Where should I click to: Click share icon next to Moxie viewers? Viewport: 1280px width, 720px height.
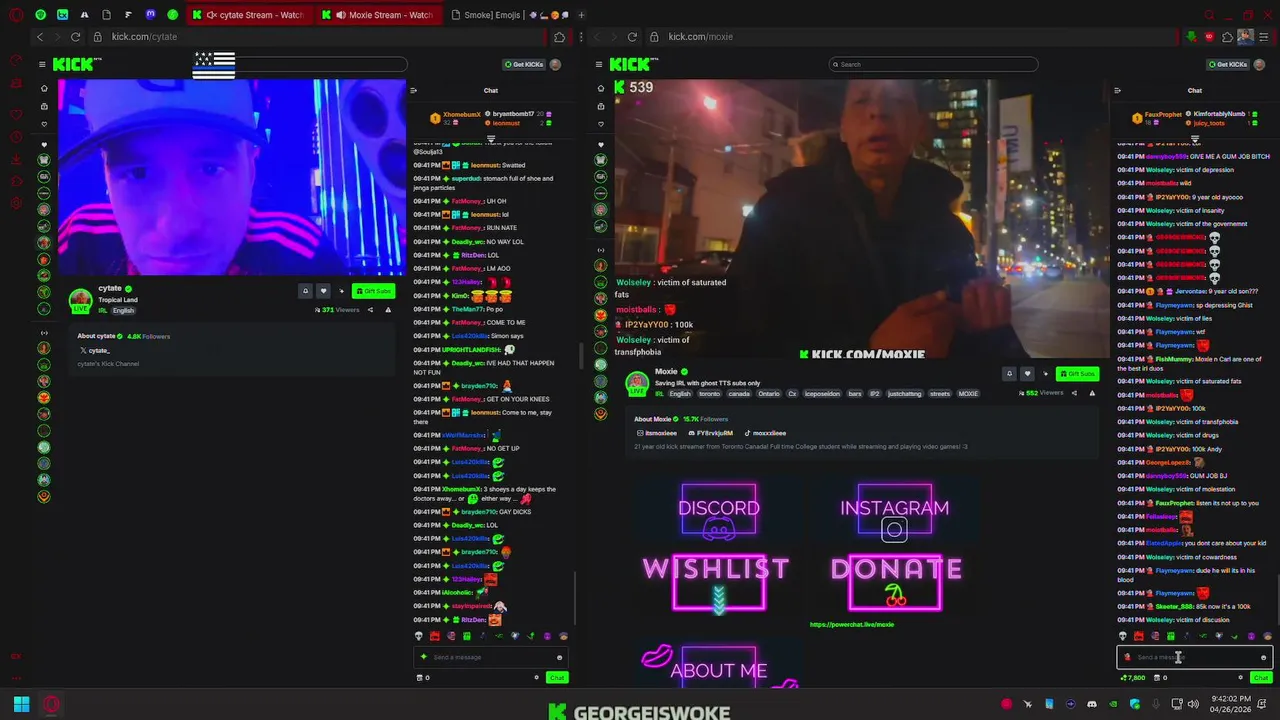click(1074, 393)
